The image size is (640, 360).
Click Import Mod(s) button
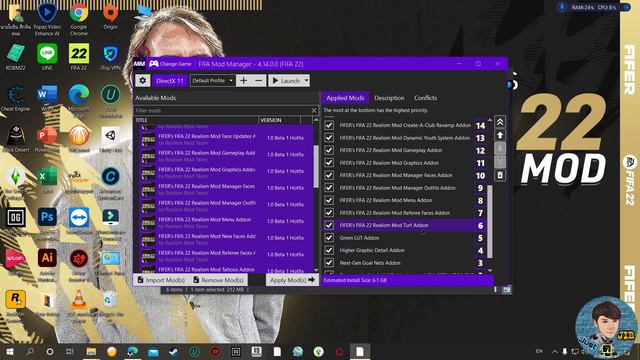[x=161, y=280]
